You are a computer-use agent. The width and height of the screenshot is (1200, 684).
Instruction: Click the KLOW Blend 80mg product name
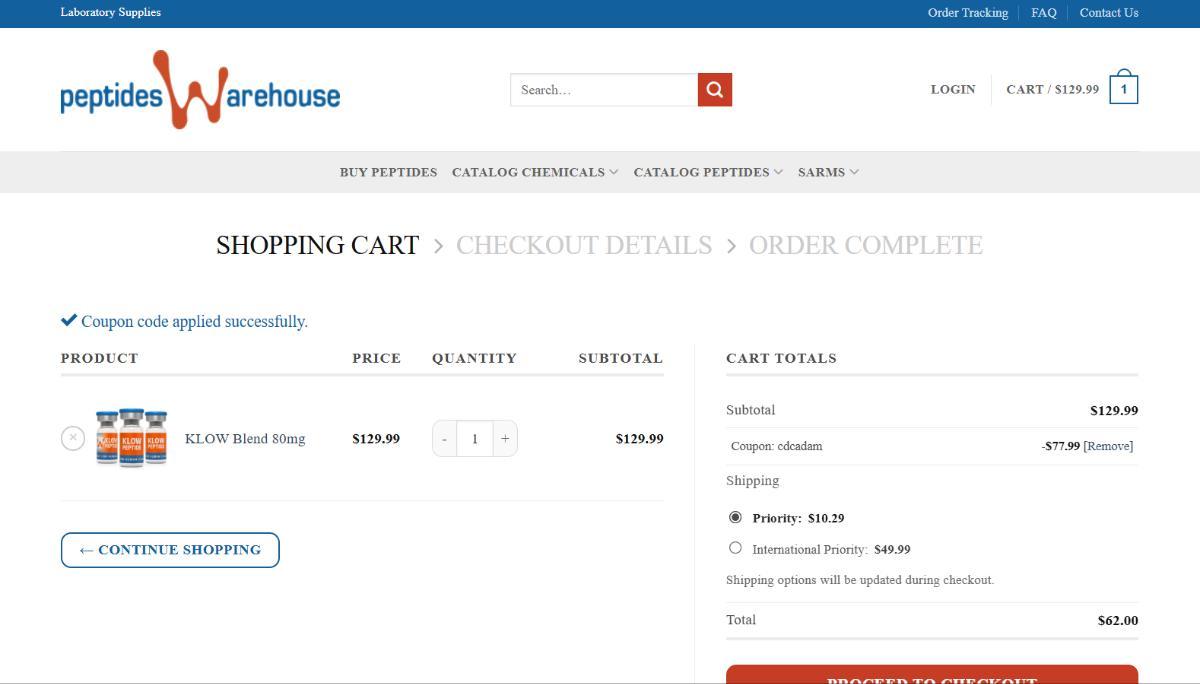(245, 439)
